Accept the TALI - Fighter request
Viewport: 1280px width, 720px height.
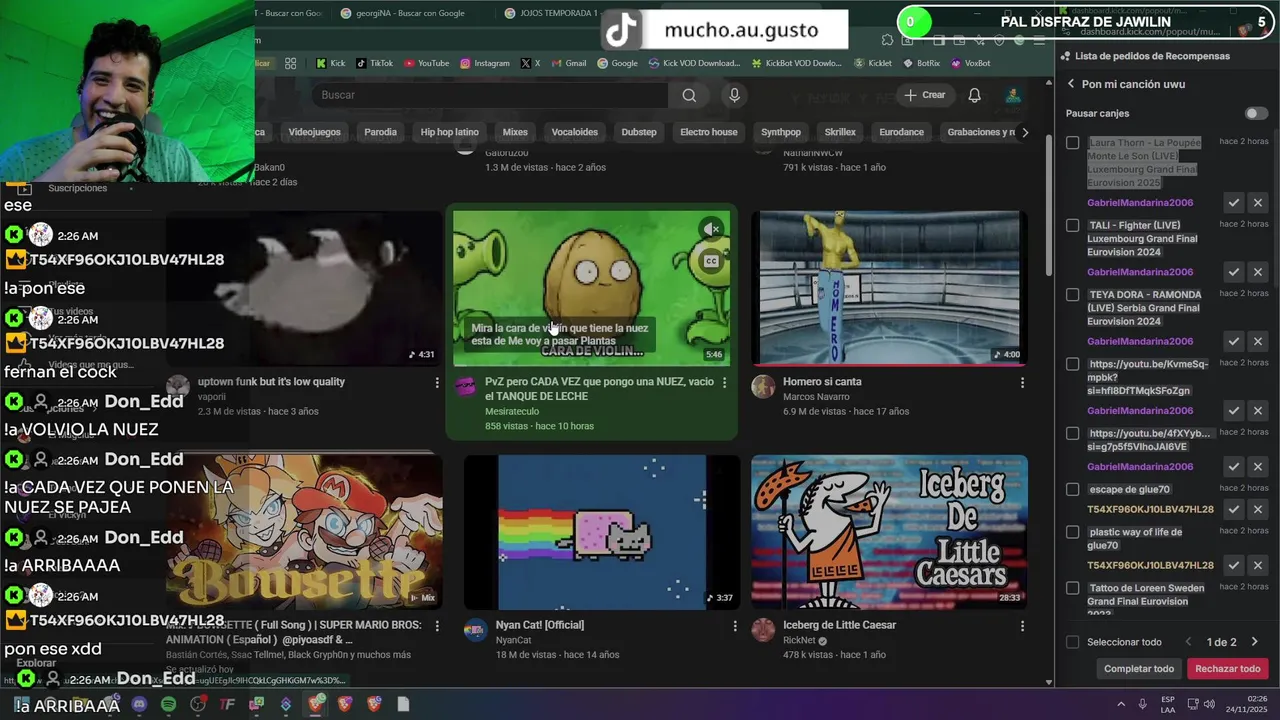pyautogui.click(x=1234, y=272)
